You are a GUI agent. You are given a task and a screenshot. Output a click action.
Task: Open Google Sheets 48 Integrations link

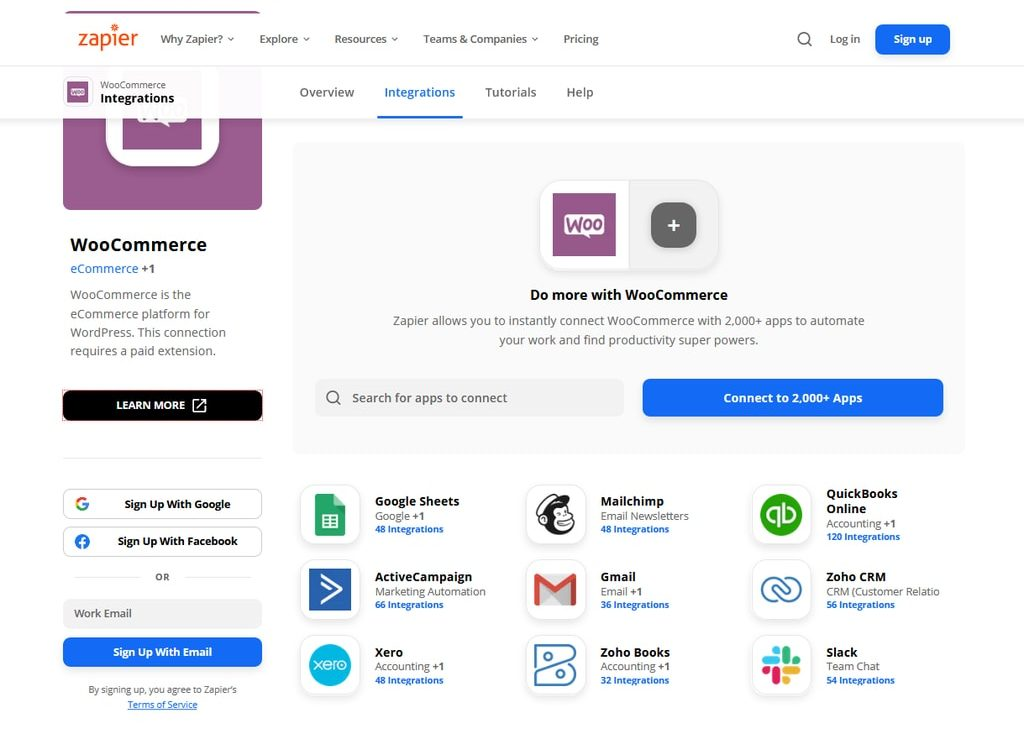pos(409,529)
